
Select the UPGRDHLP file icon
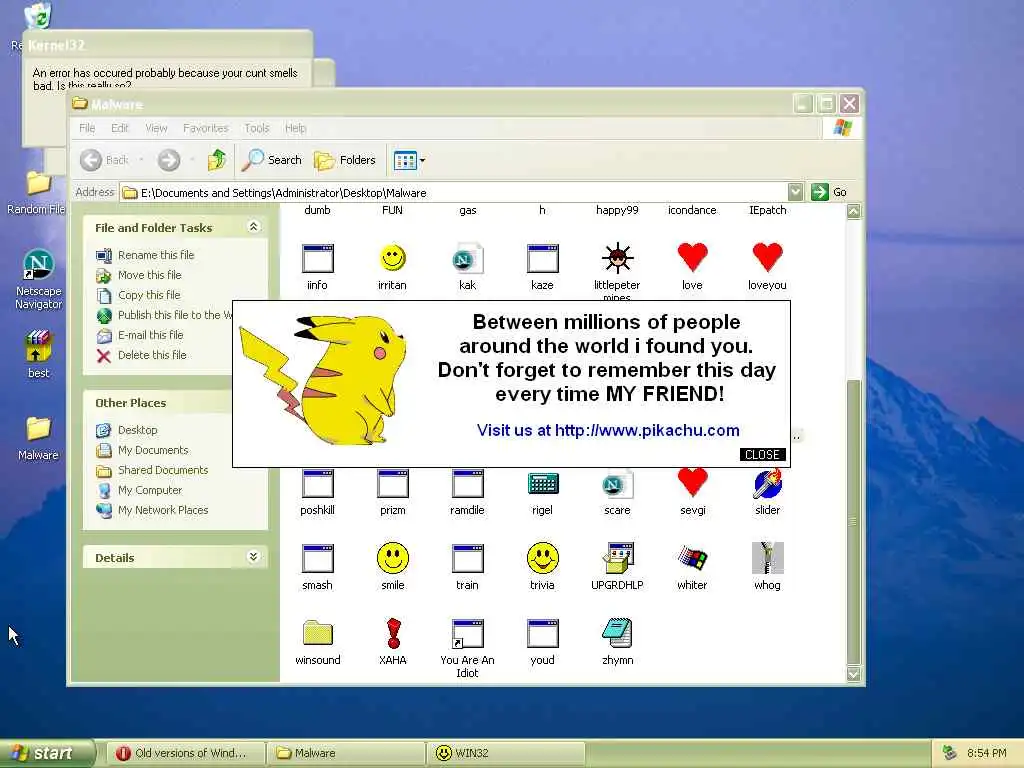pyautogui.click(x=617, y=558)
